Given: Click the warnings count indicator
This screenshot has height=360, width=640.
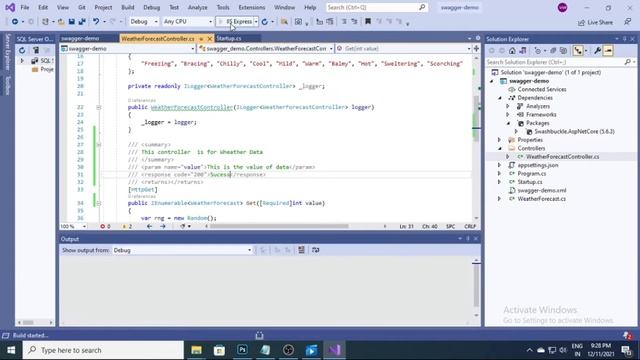Looking at the screenshot, I should 127,226.
